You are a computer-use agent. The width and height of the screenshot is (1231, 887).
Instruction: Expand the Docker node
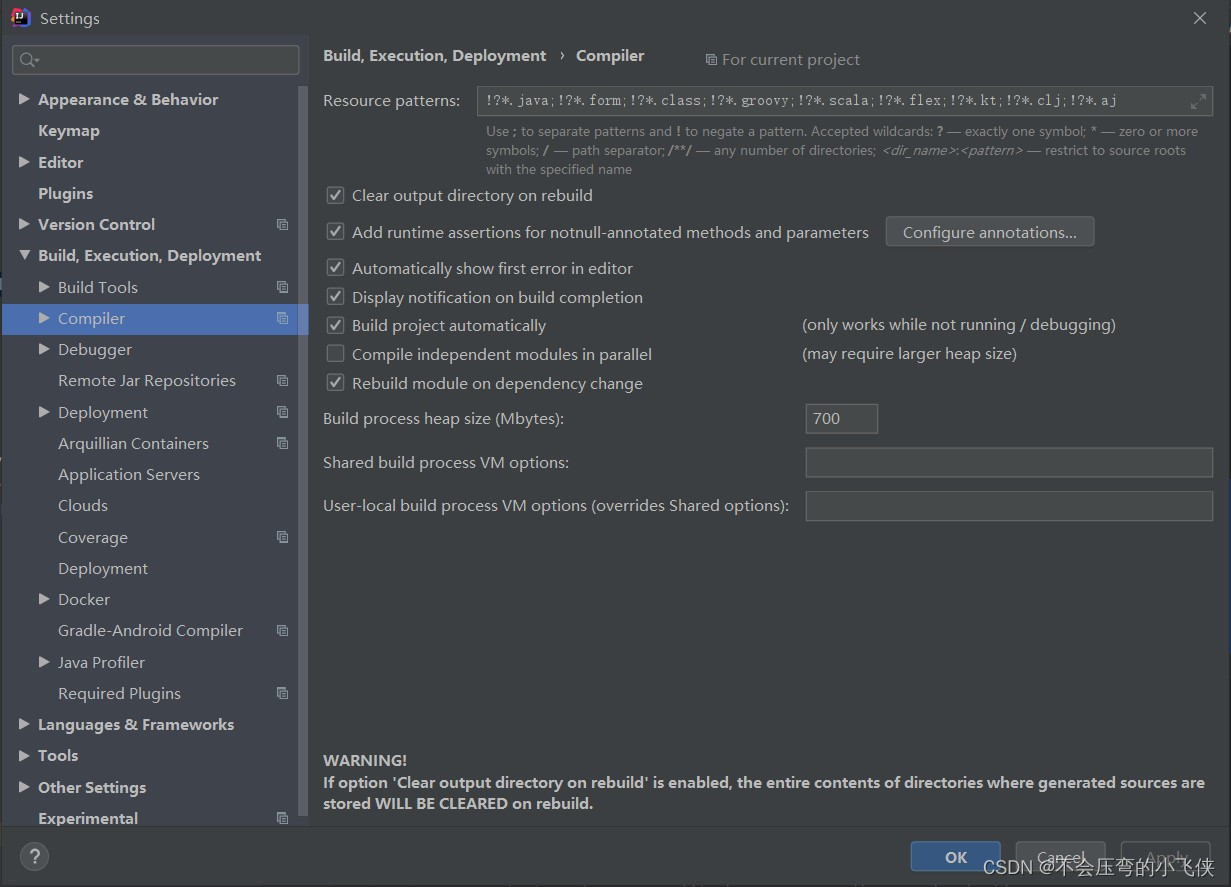coord(44,599)
